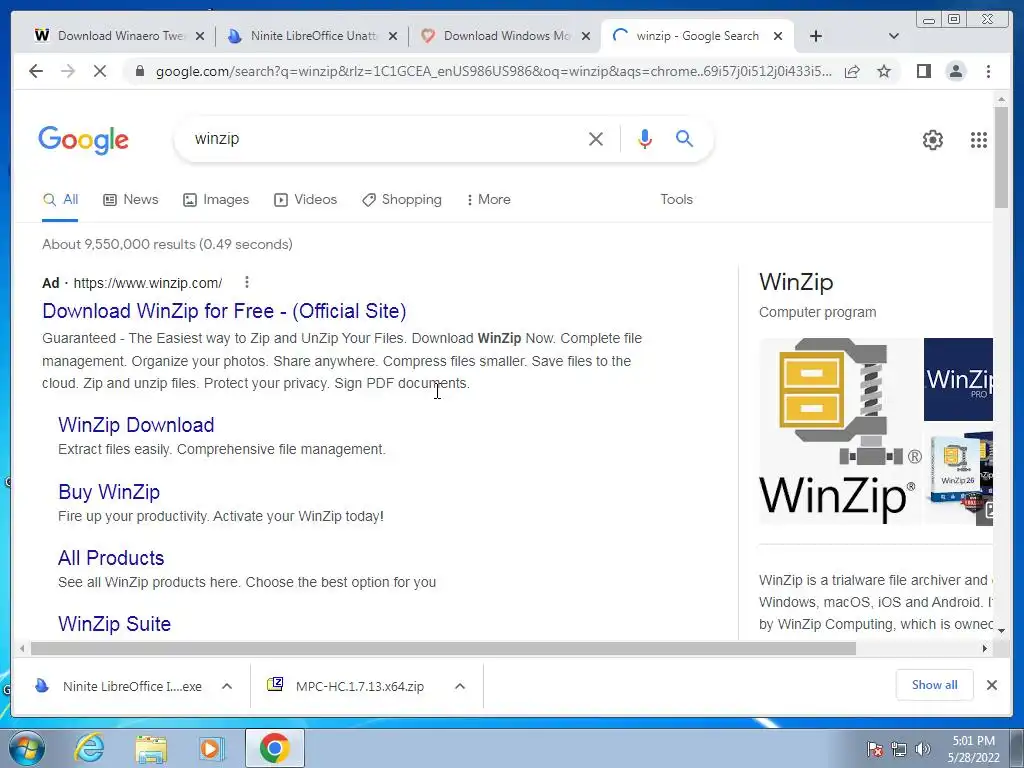Screen dimensions: 1024x768
Task: Click the Google logo
Action: pos(84,140)
